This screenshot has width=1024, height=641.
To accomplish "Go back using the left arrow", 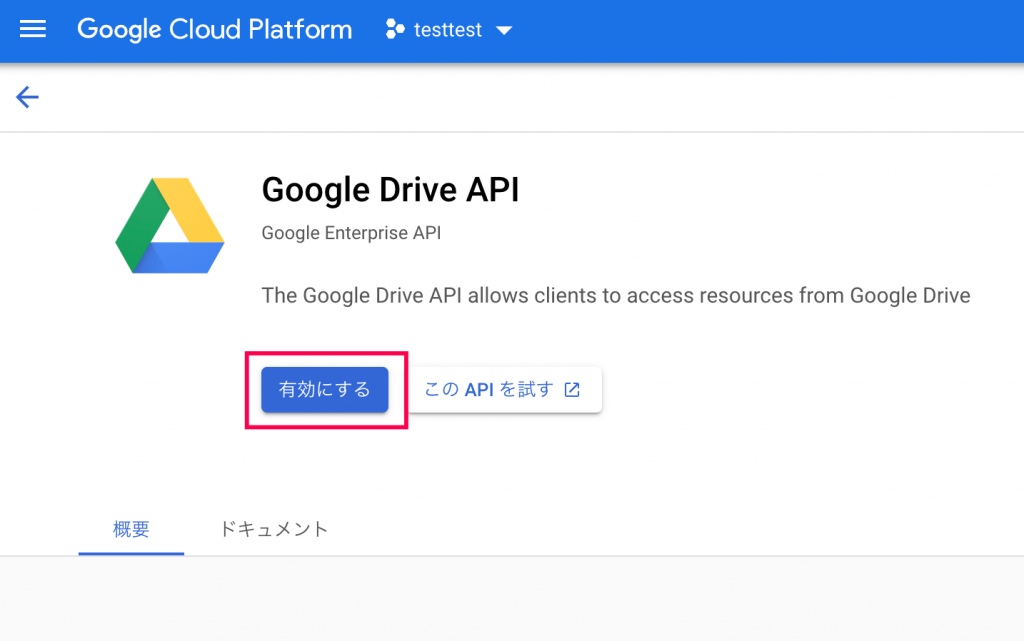I will click(x=27, y=97).
